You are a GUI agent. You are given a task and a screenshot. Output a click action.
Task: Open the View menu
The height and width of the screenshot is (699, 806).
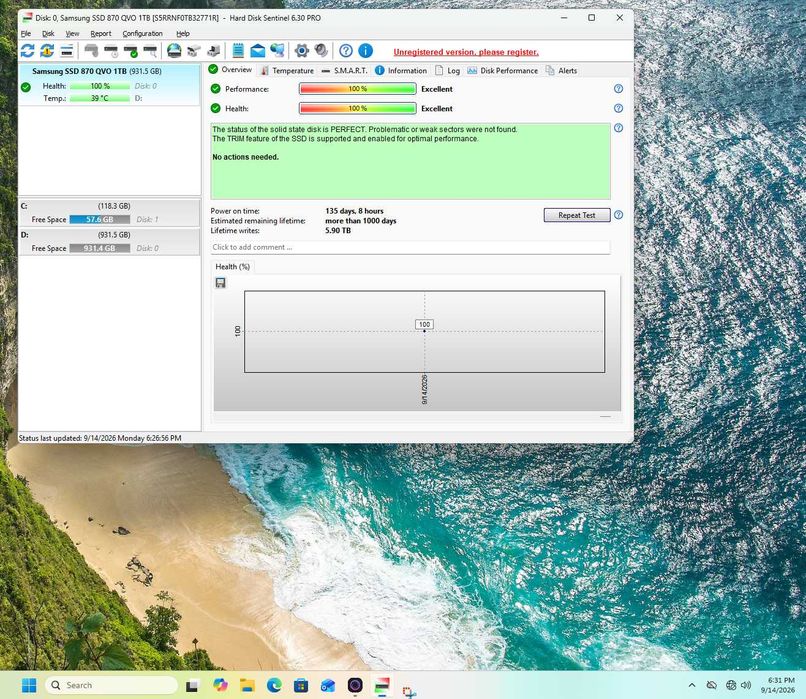72,33
